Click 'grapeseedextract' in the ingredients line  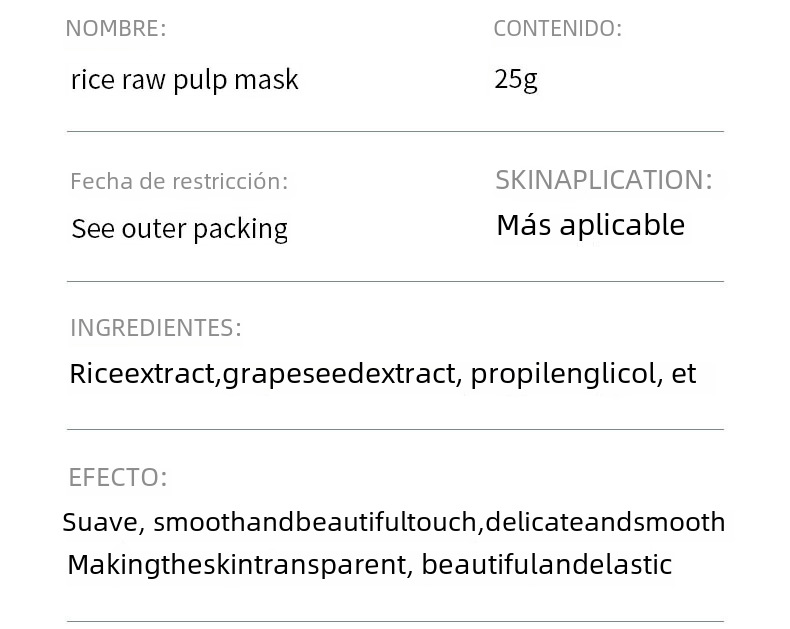tap(338, 374)
